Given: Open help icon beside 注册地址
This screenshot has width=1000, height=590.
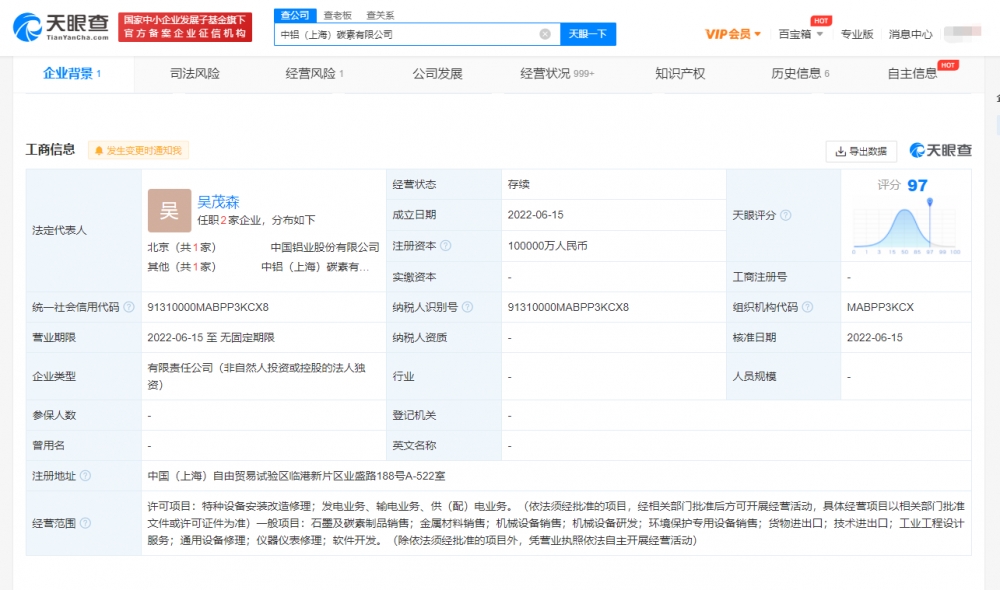Looking at the screenshot, I should pyautogui.click(x=85, y=476).
